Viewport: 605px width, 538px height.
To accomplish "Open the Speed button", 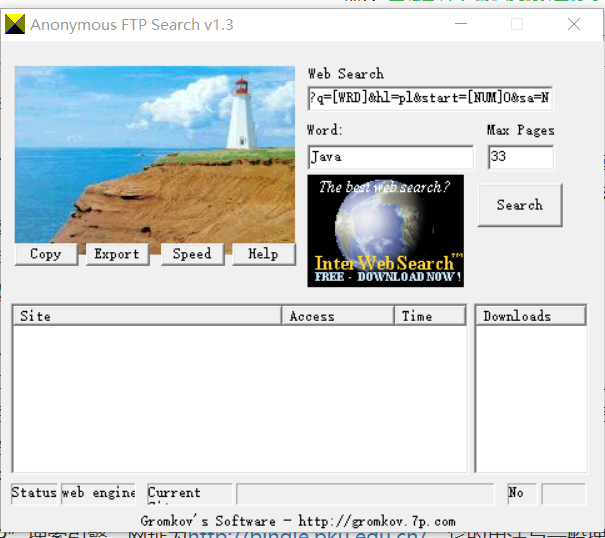I will tap(192, 254).
